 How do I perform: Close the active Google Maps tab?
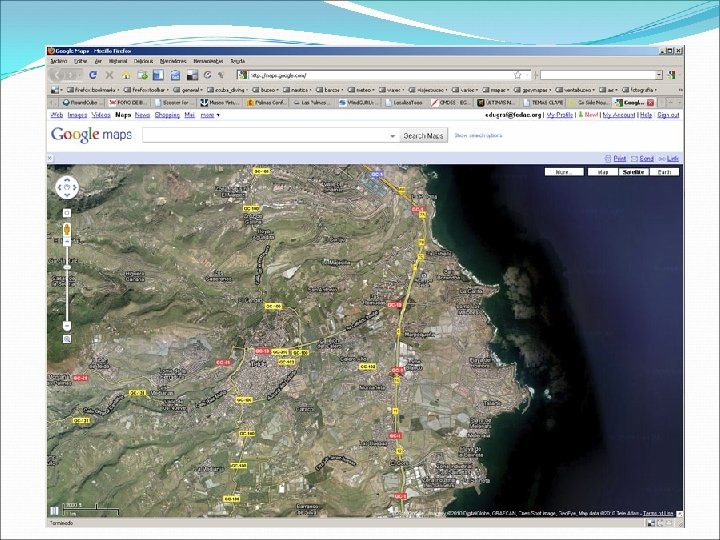pyautogui.click(x=650, y=102)
